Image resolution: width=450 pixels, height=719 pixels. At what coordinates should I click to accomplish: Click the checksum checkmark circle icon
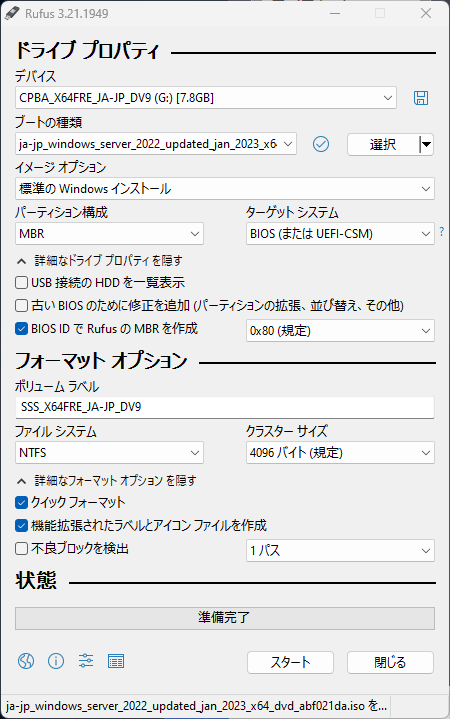pos(321,144)
